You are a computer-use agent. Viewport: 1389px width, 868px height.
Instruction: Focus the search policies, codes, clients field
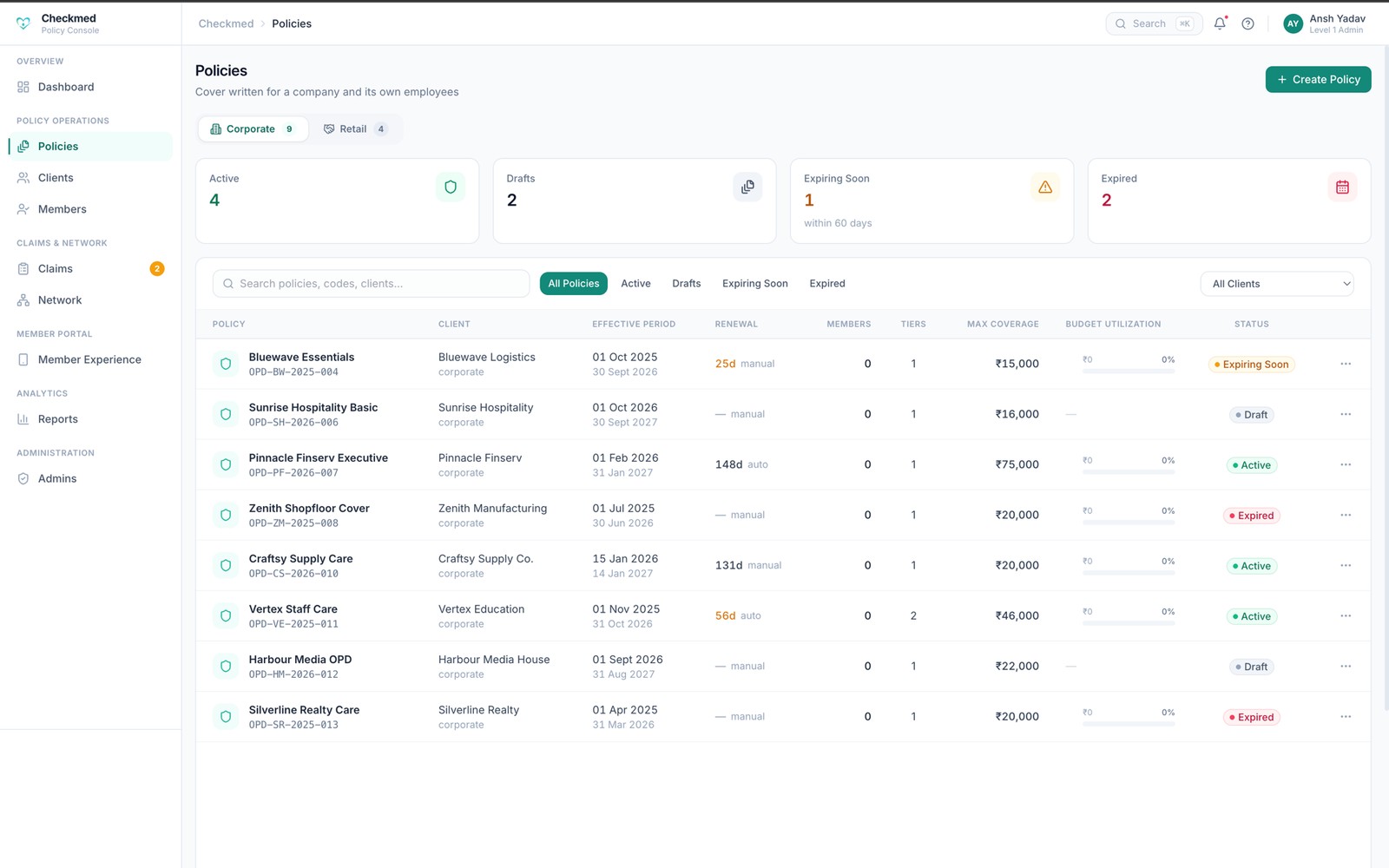(x=371, y=284)
